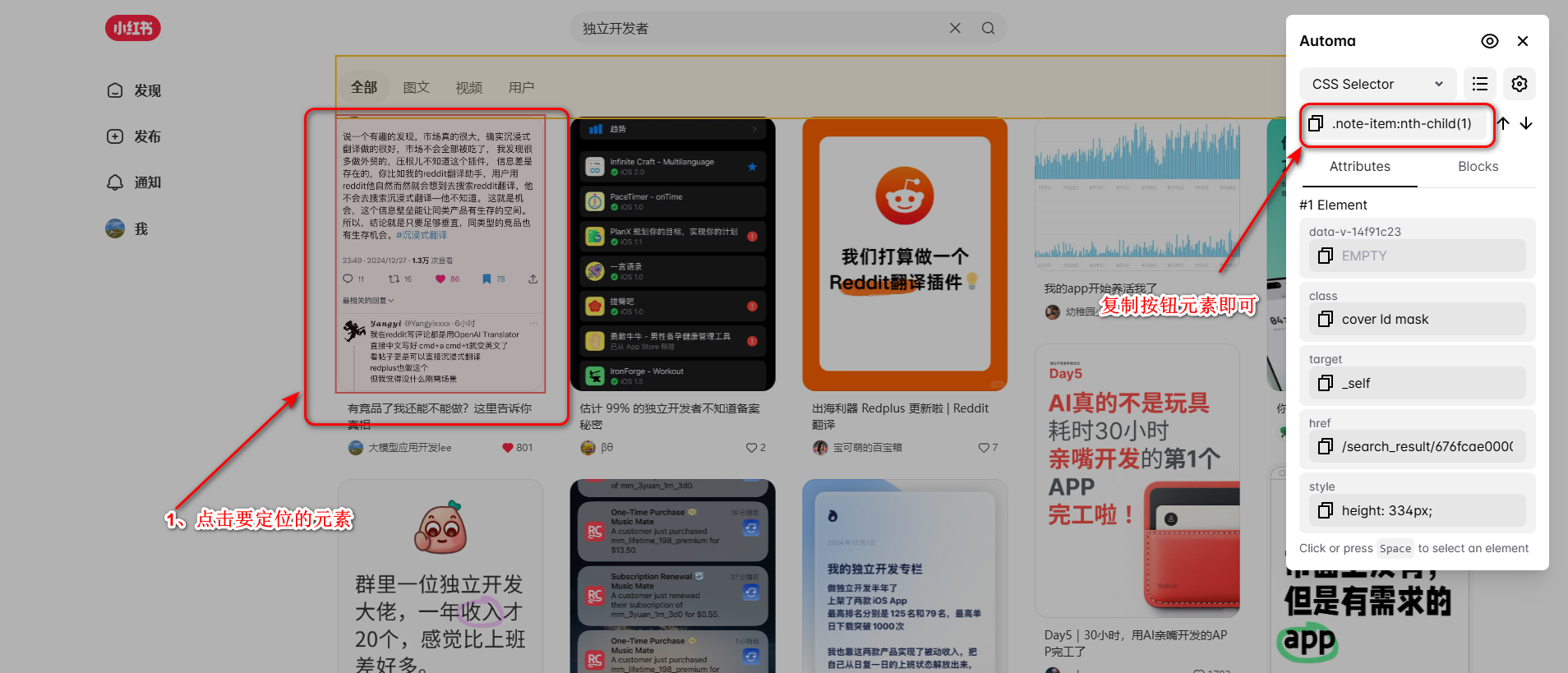Select the 视频 filter tab
Viewport: 1568px width, 673px height.
tap(469, 87)
